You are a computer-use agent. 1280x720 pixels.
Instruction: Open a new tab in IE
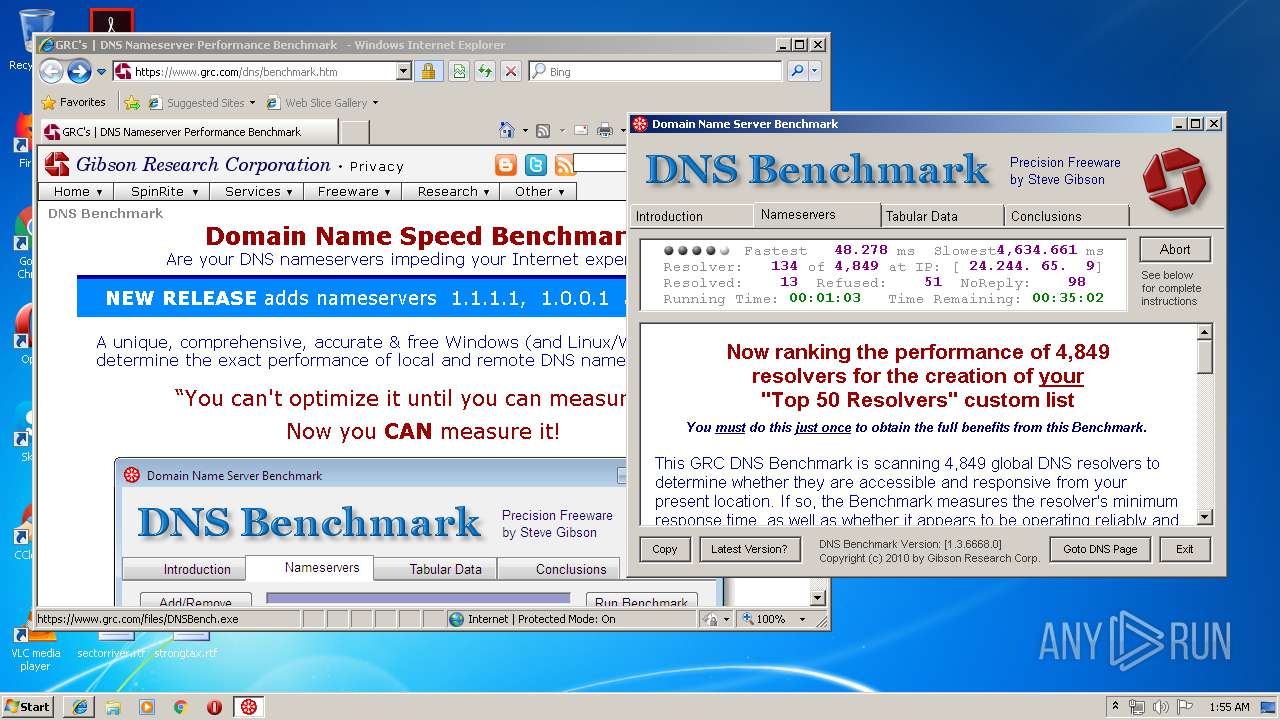[354, 132]
